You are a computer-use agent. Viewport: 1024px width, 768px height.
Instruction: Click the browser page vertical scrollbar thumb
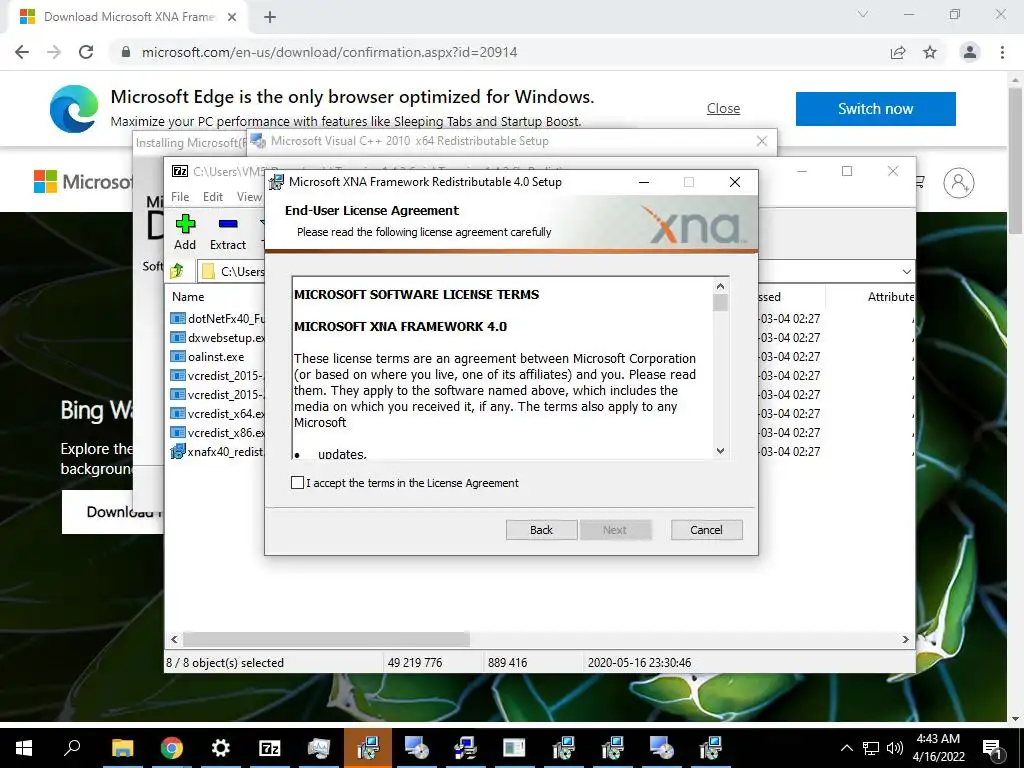1016,160
